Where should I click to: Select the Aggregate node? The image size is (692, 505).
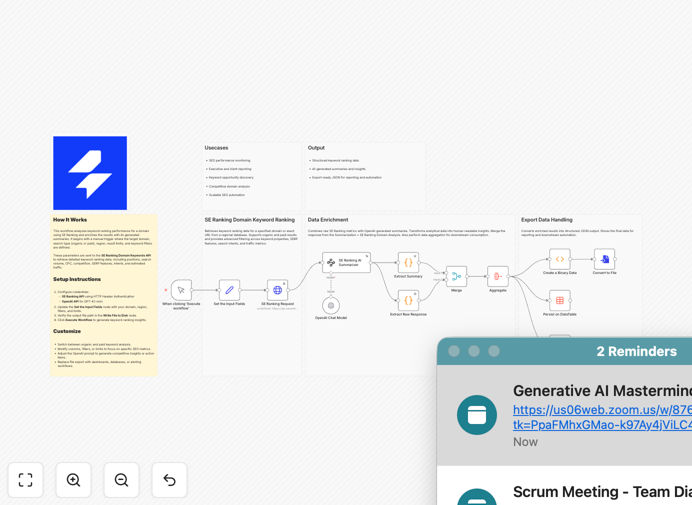pos(498,277)
